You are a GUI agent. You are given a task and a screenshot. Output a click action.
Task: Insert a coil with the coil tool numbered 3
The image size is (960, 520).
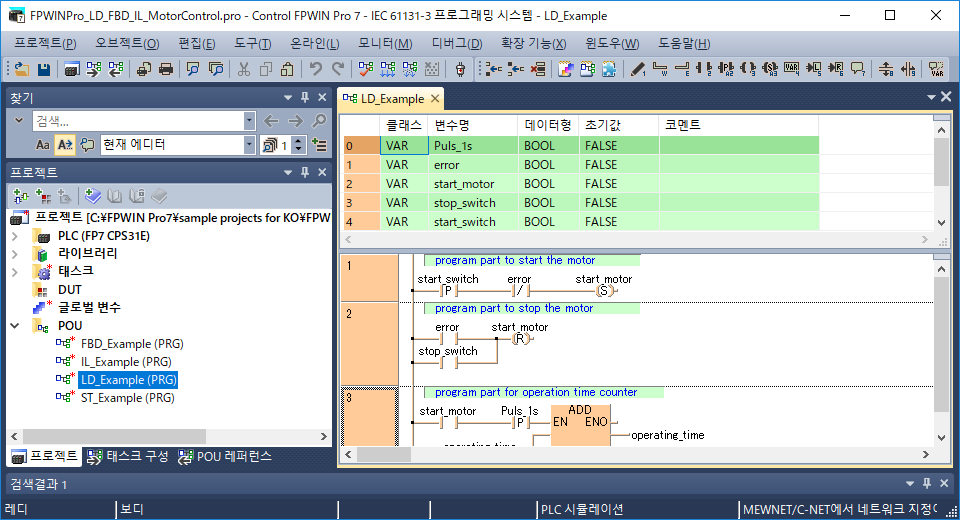pos(748,69)
